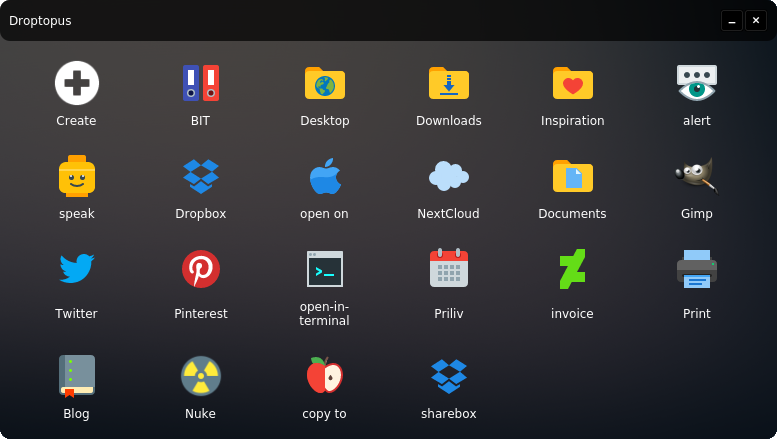Click the blue Apple 'open on' icon

[325, 176]
